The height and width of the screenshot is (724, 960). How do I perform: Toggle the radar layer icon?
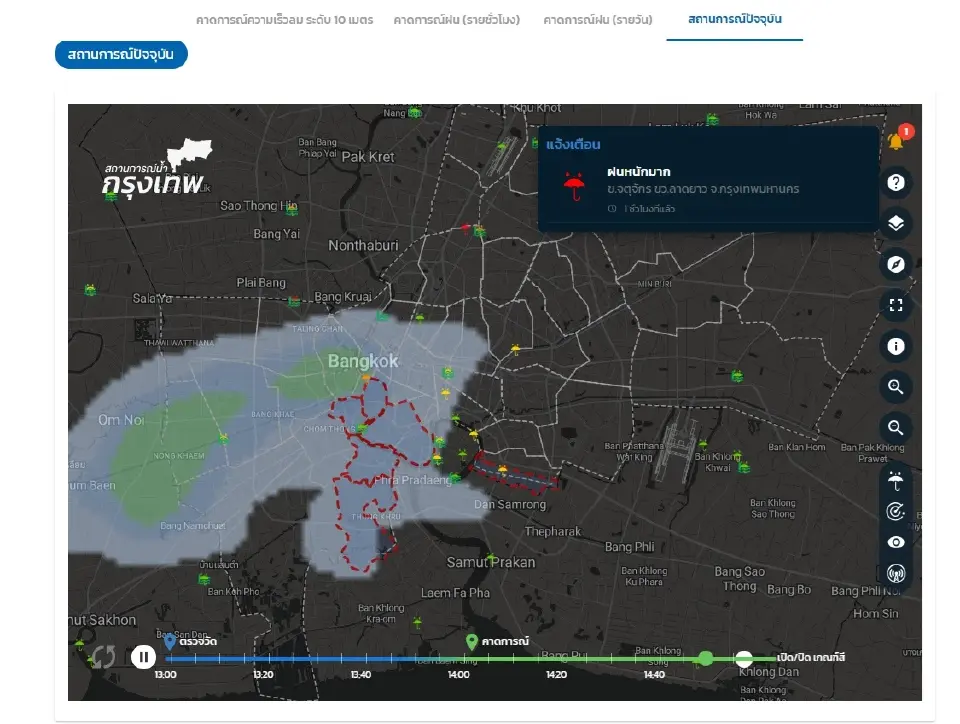click(x=896, y=512)
